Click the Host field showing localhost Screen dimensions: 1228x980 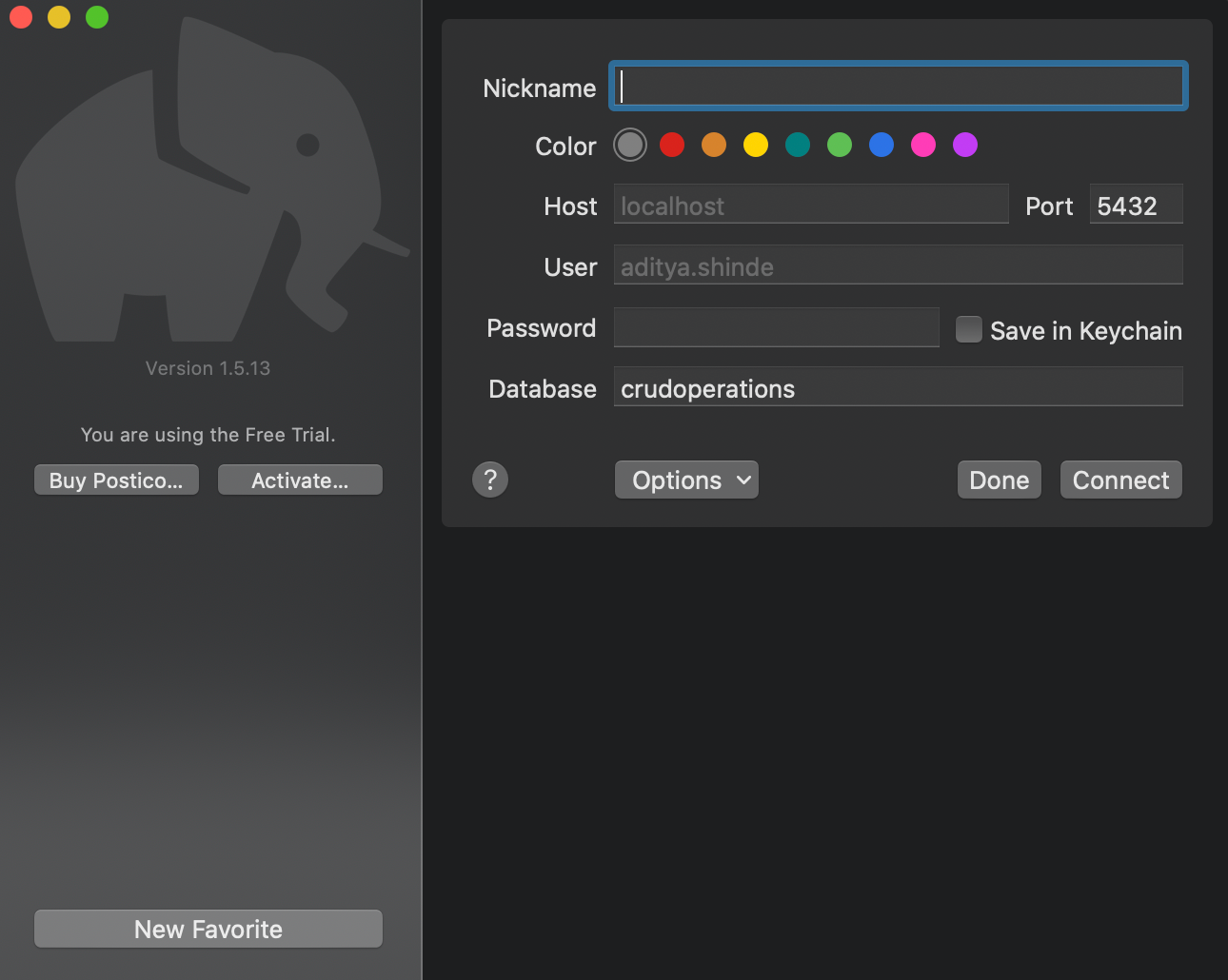tap(811, 205)
